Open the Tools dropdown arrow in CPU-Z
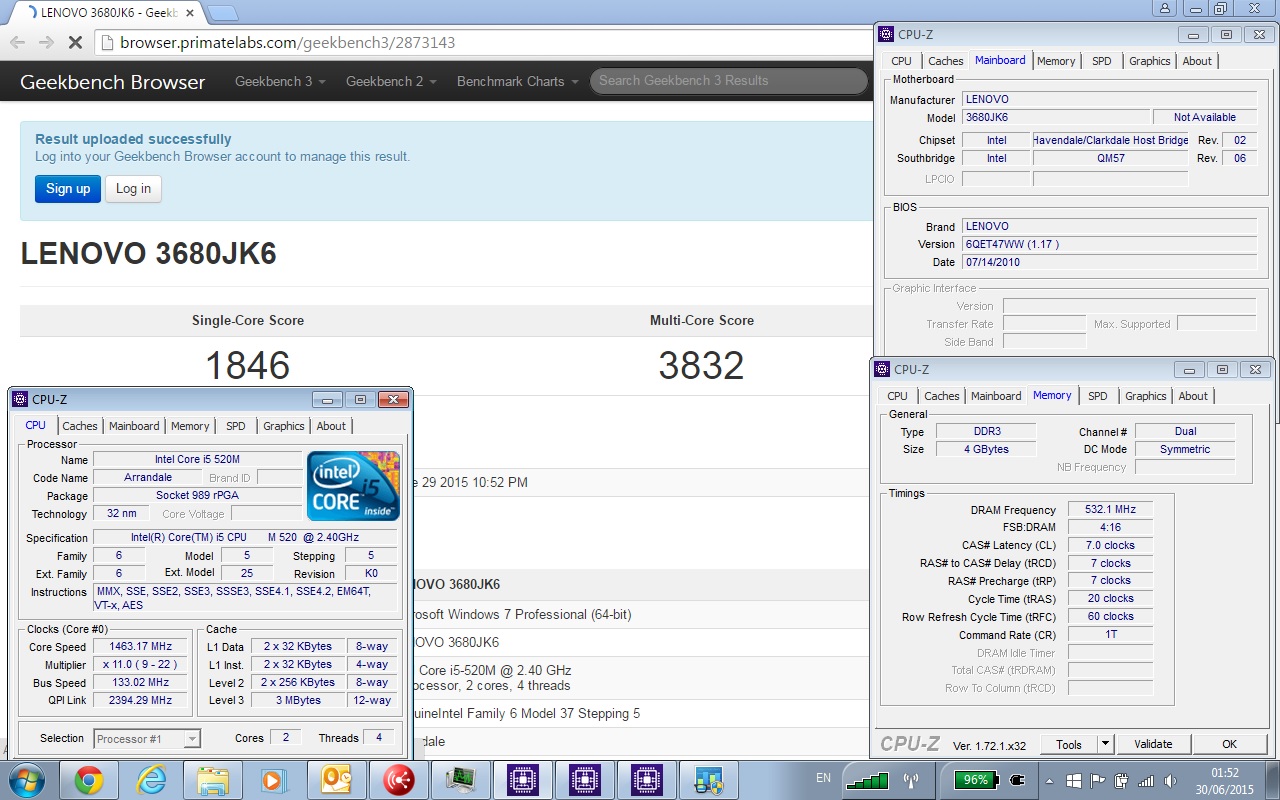The width and height of the screenshot is (1280, 800). pyautogui.click(x=1105, y=744)
